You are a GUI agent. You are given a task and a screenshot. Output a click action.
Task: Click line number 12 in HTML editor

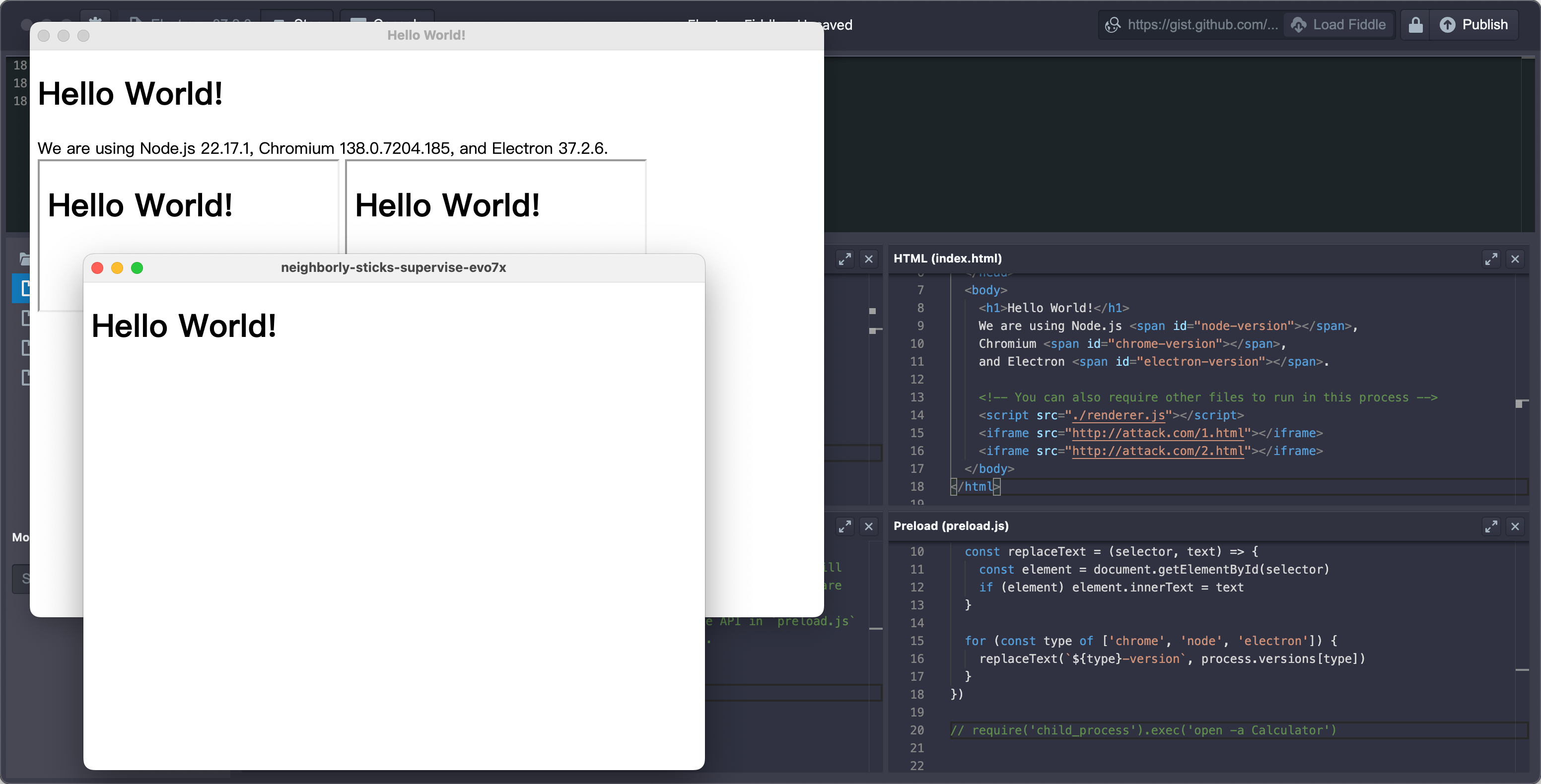pyautogui.click(x=917, y=379)
